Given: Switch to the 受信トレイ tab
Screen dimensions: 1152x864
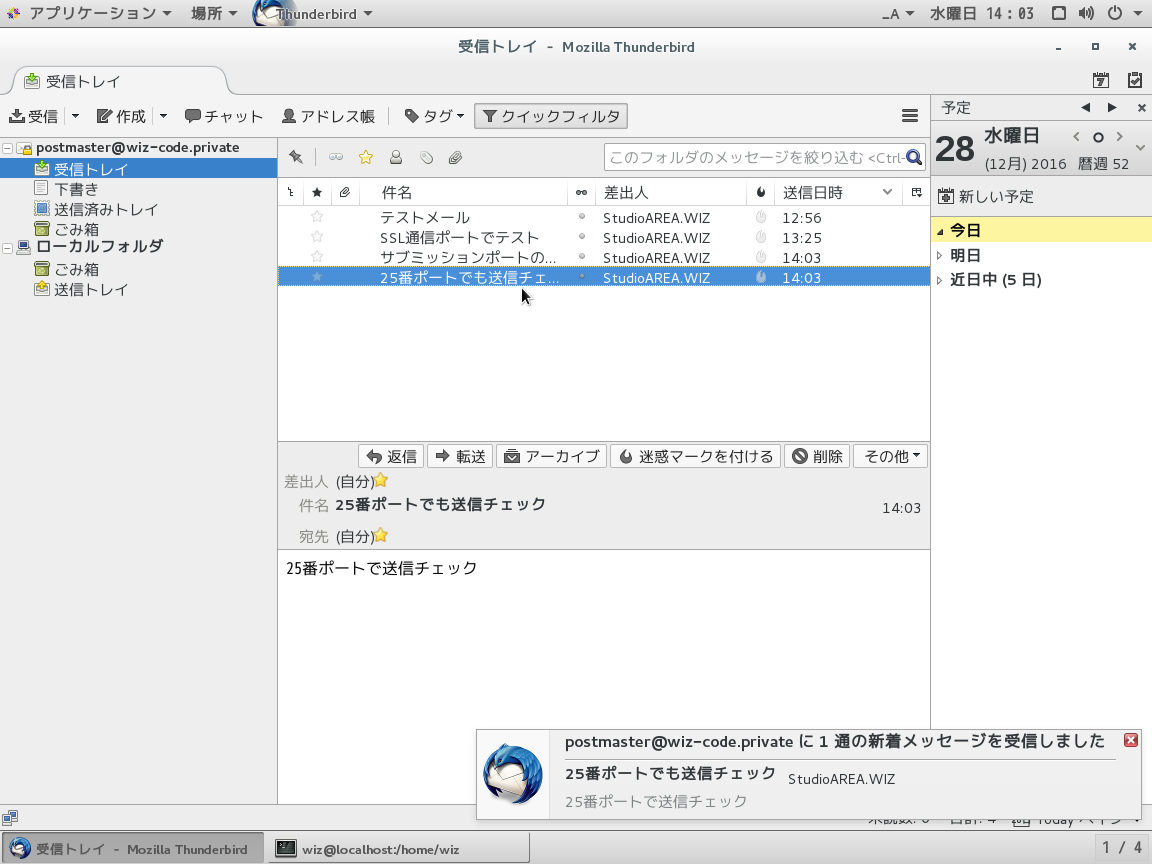Looking at the screenshot, I should tap(118, 81).
